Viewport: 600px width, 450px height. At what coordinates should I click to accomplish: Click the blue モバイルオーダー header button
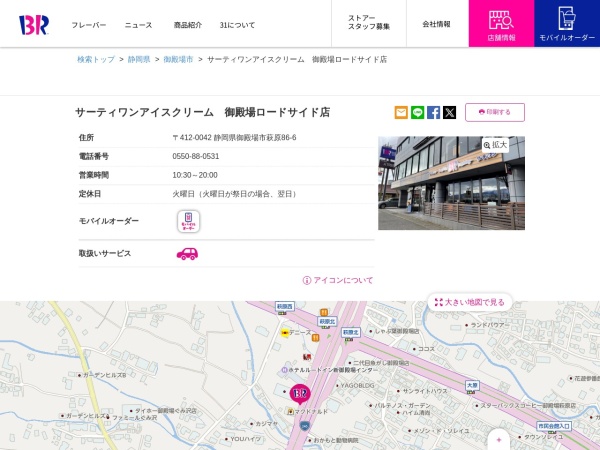pyautogui.click(x=567, y=24)
